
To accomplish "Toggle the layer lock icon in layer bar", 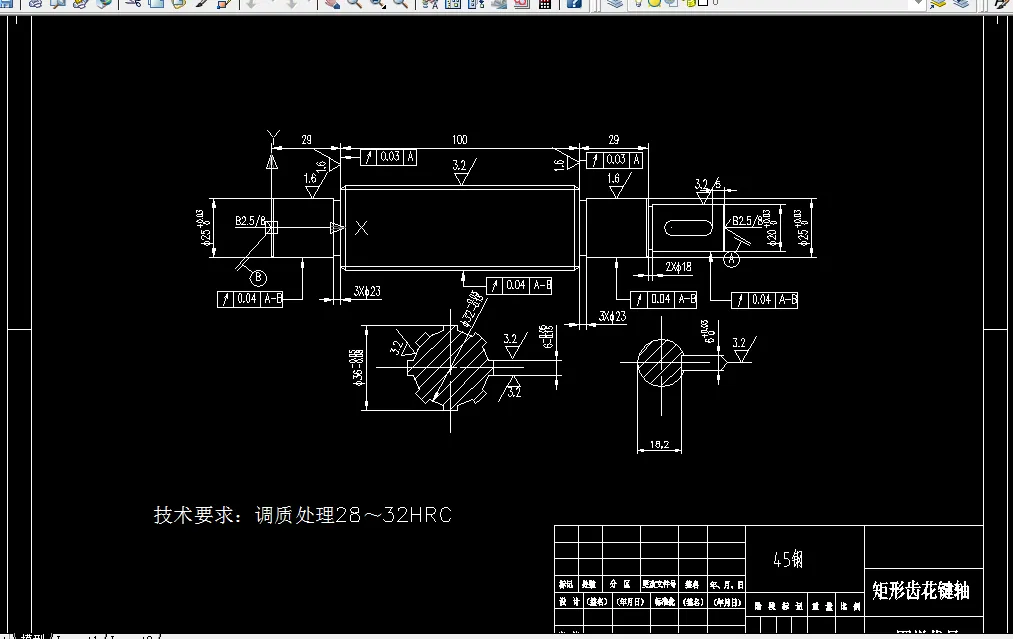I will coord(691,4).
